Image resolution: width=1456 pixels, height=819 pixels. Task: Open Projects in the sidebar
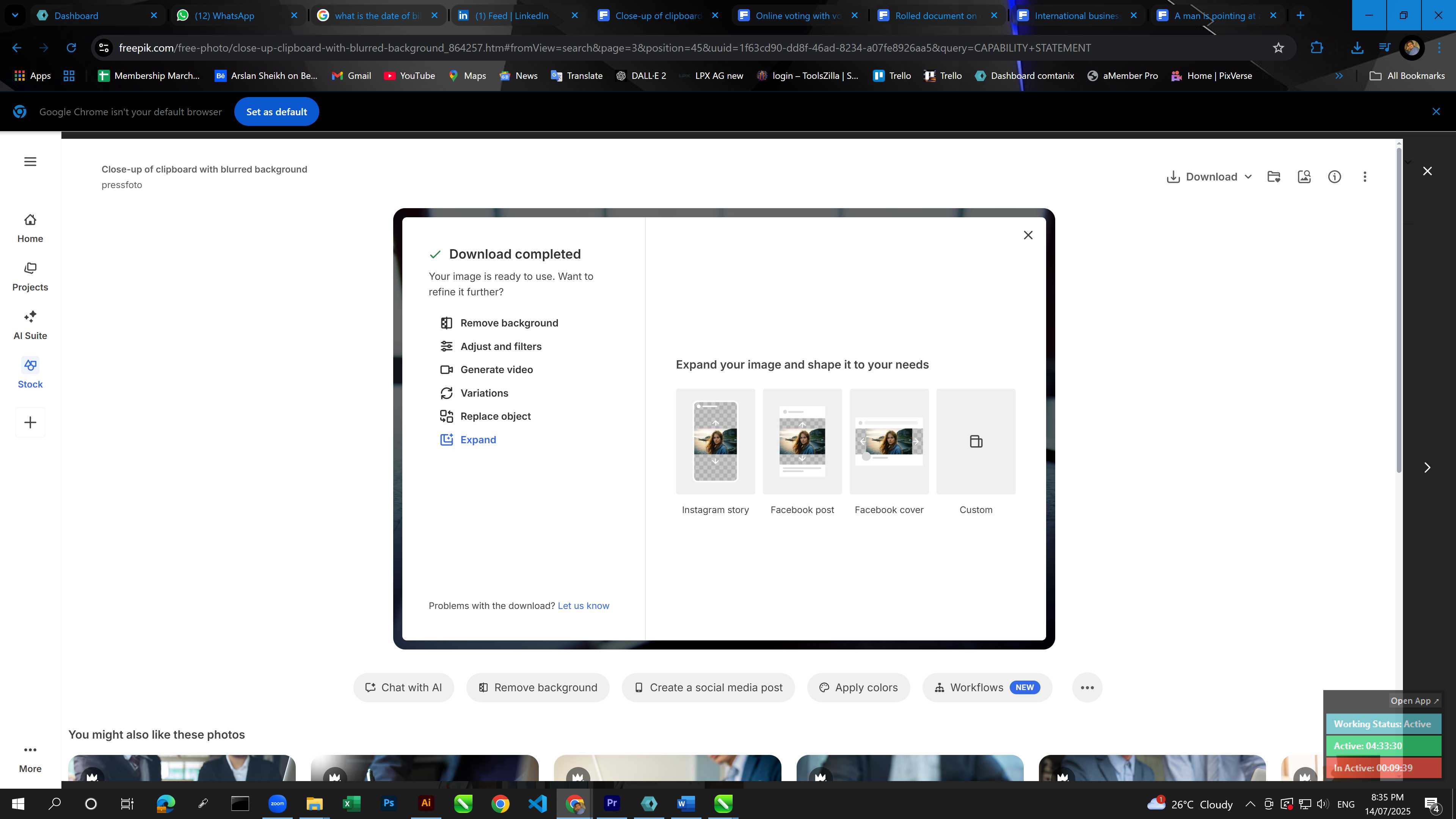point(30,277)
